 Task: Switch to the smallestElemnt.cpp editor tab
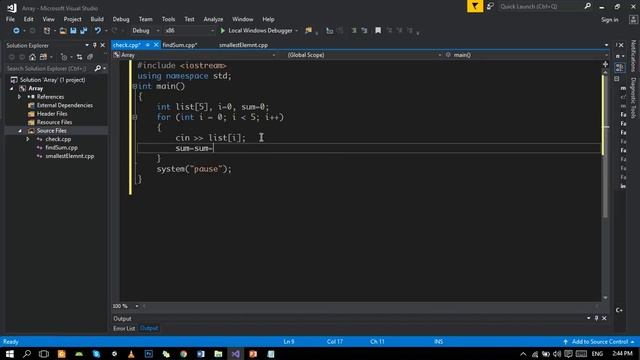point(243,45)
